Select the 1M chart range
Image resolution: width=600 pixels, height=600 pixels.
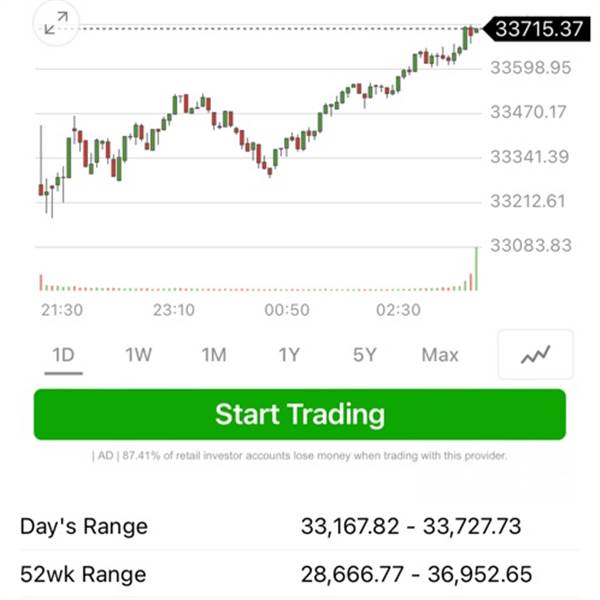pyautogui.click(x=214, y=355)
